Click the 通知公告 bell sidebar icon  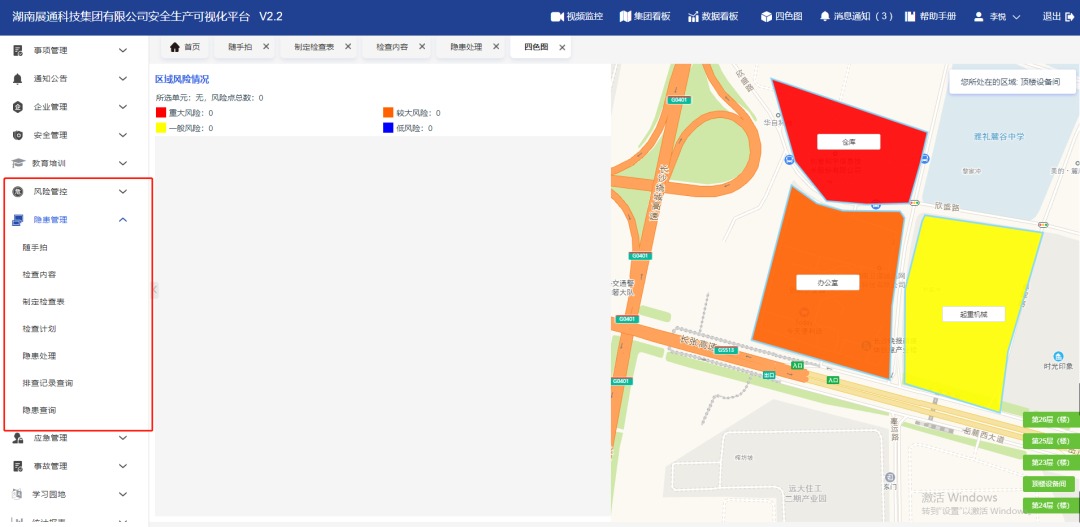pos(18,79)
